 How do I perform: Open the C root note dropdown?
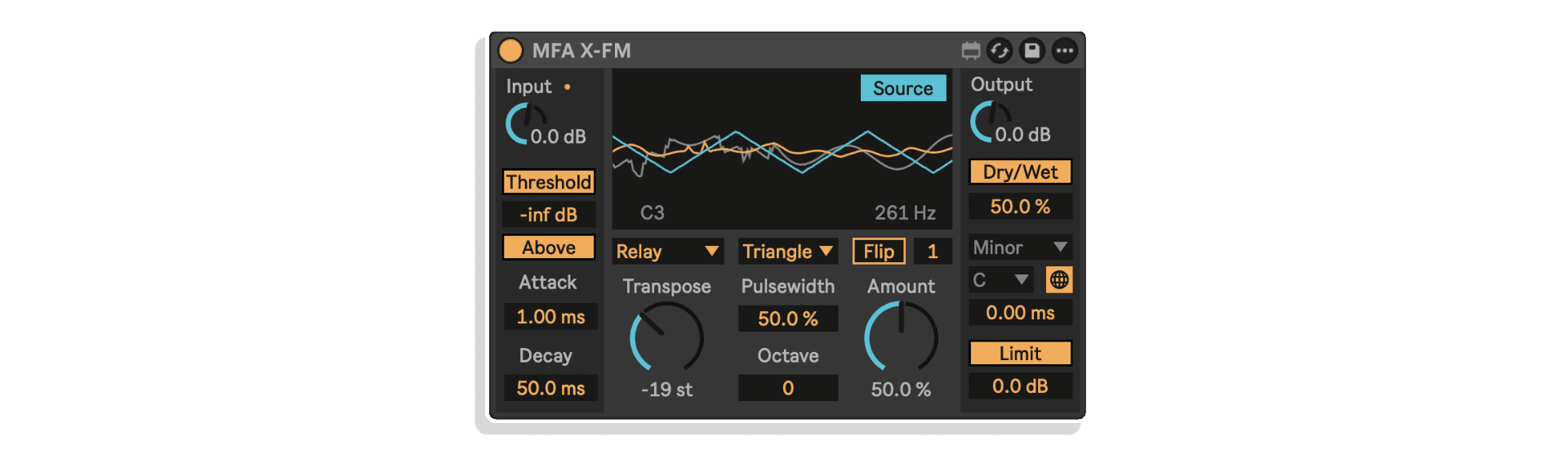pos(1001,280)
